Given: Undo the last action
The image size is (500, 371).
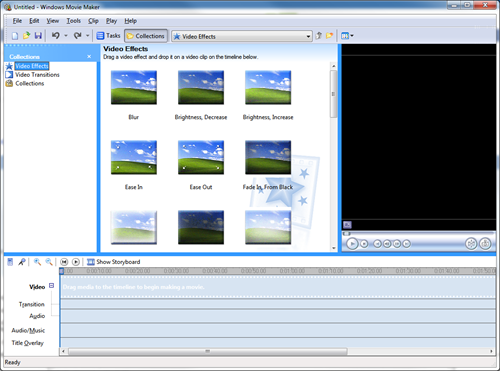Looking at the screenshot, I should click(56, 36).
